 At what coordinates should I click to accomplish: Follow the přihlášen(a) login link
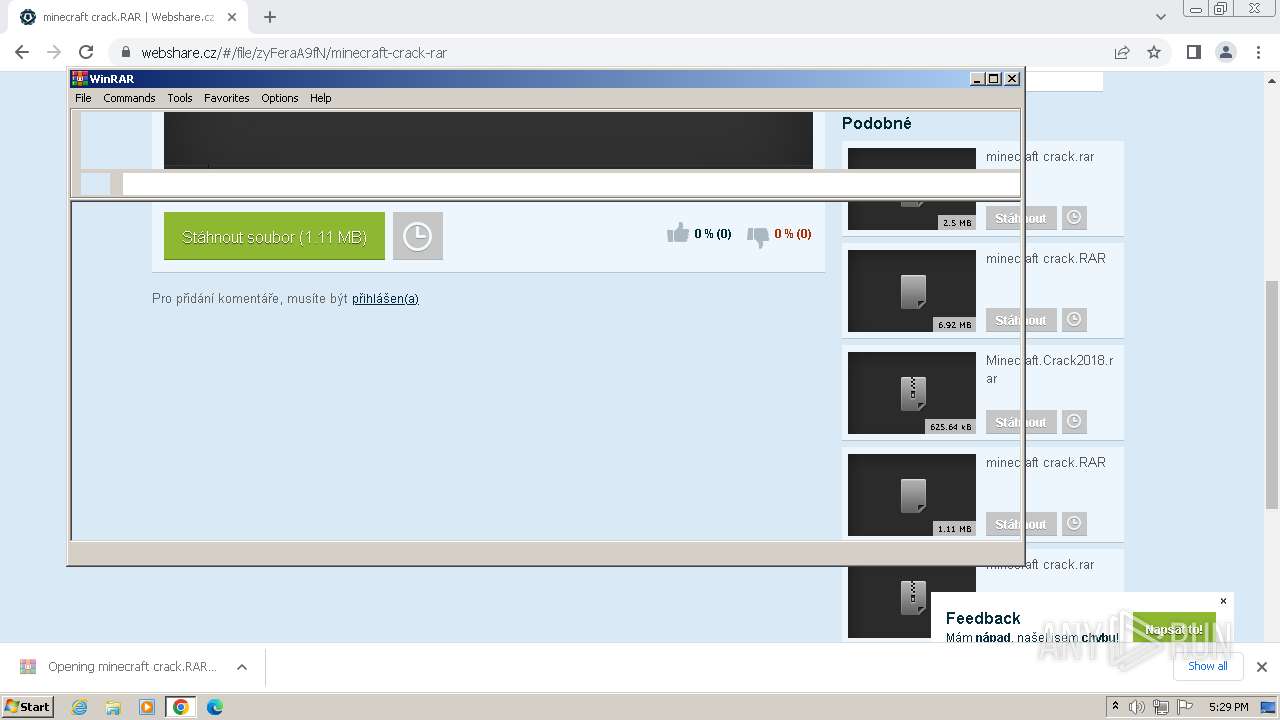coord(385,298)
